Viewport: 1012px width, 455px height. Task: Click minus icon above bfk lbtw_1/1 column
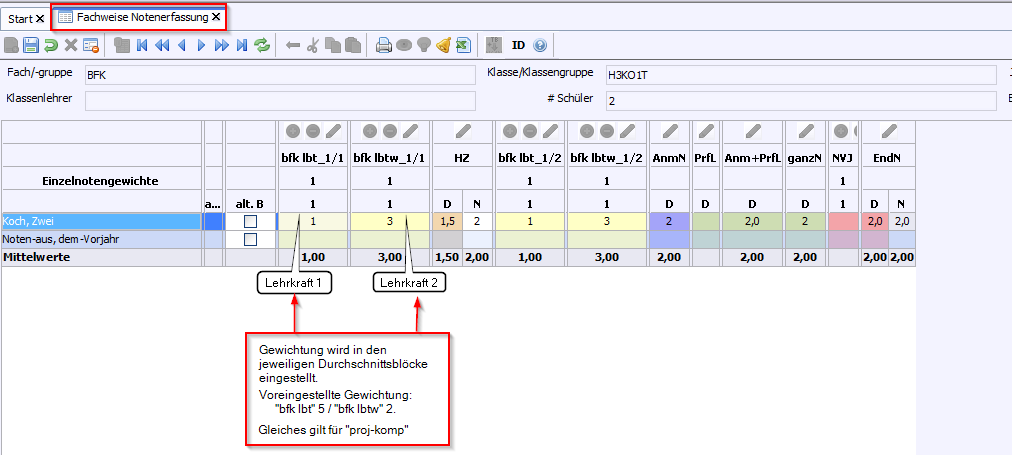point(389,131)
